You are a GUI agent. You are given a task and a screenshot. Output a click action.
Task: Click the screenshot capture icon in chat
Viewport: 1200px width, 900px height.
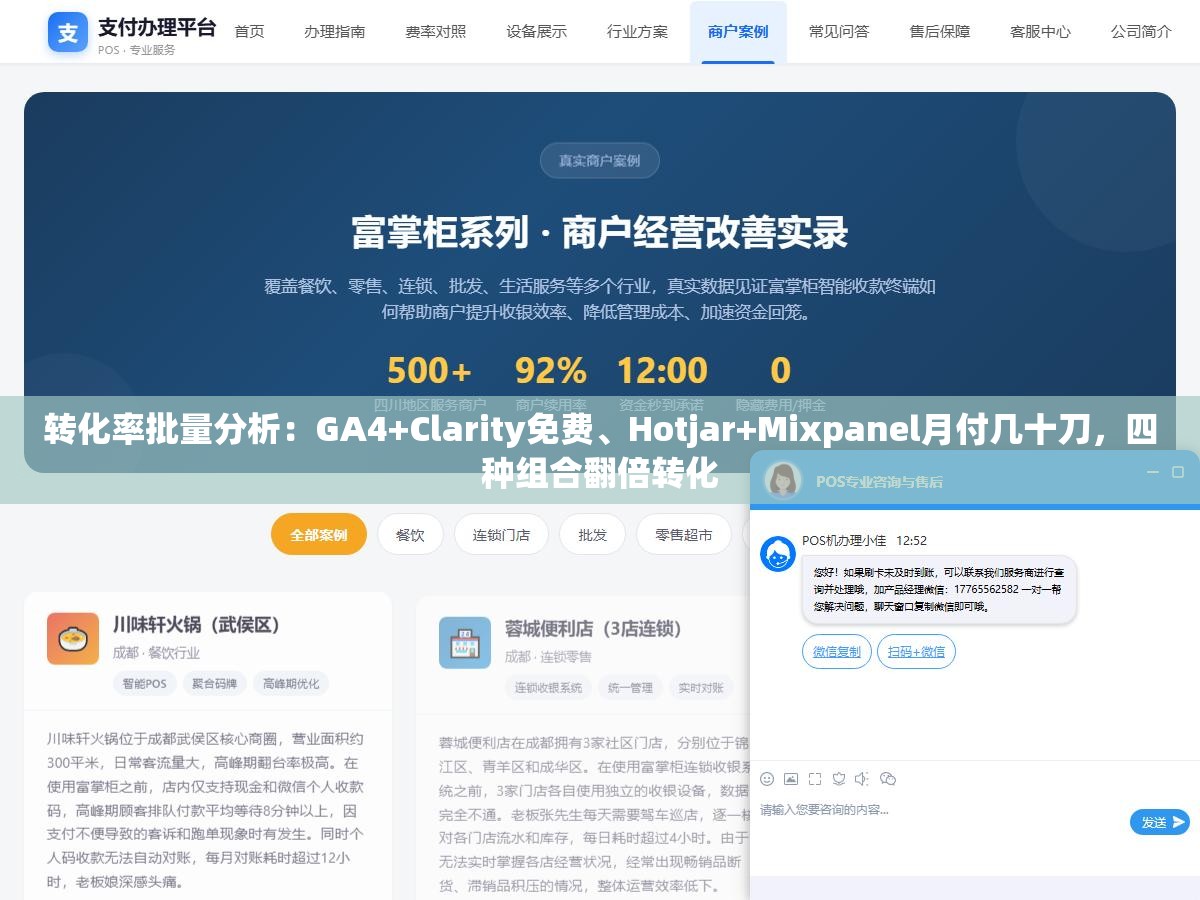815,779
